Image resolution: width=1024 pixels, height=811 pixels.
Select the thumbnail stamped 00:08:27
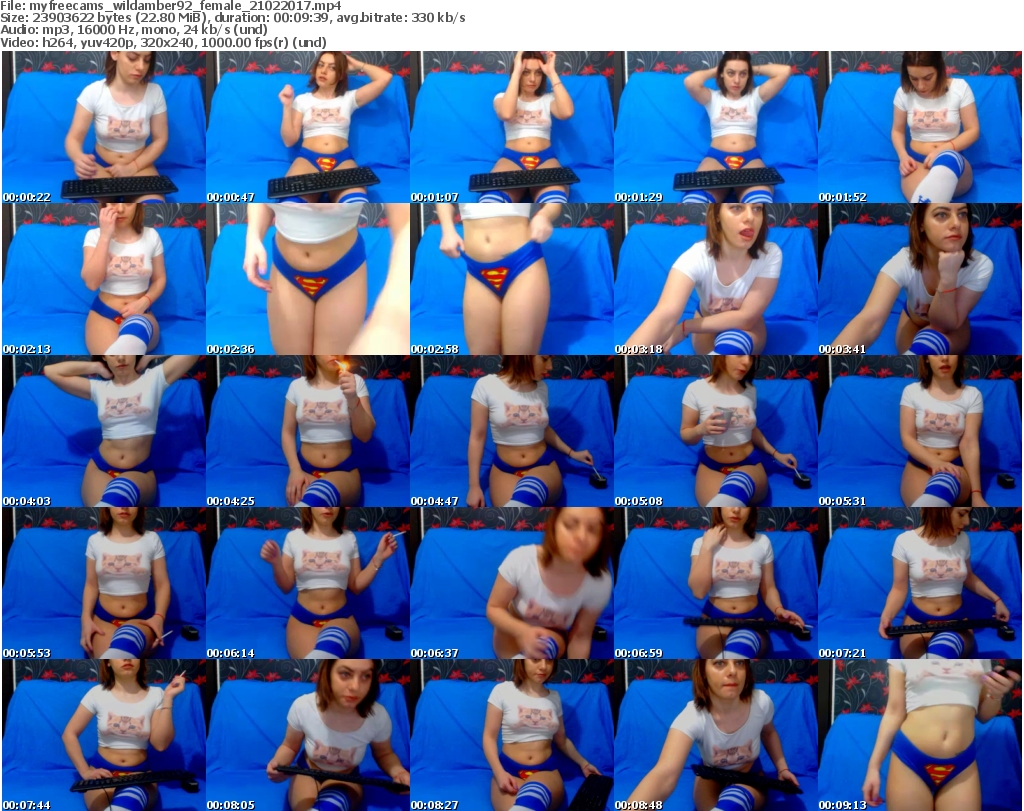click(x=512, y=735)
